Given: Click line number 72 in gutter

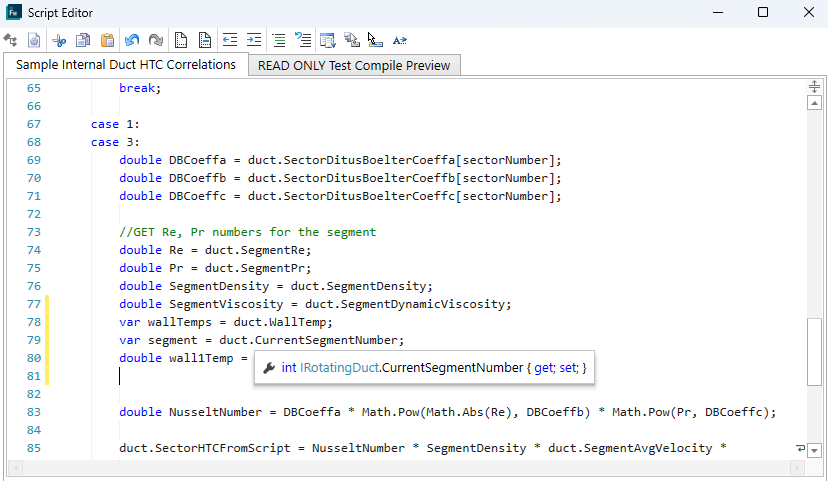Looking at the screenshot, I should (34, 214).
